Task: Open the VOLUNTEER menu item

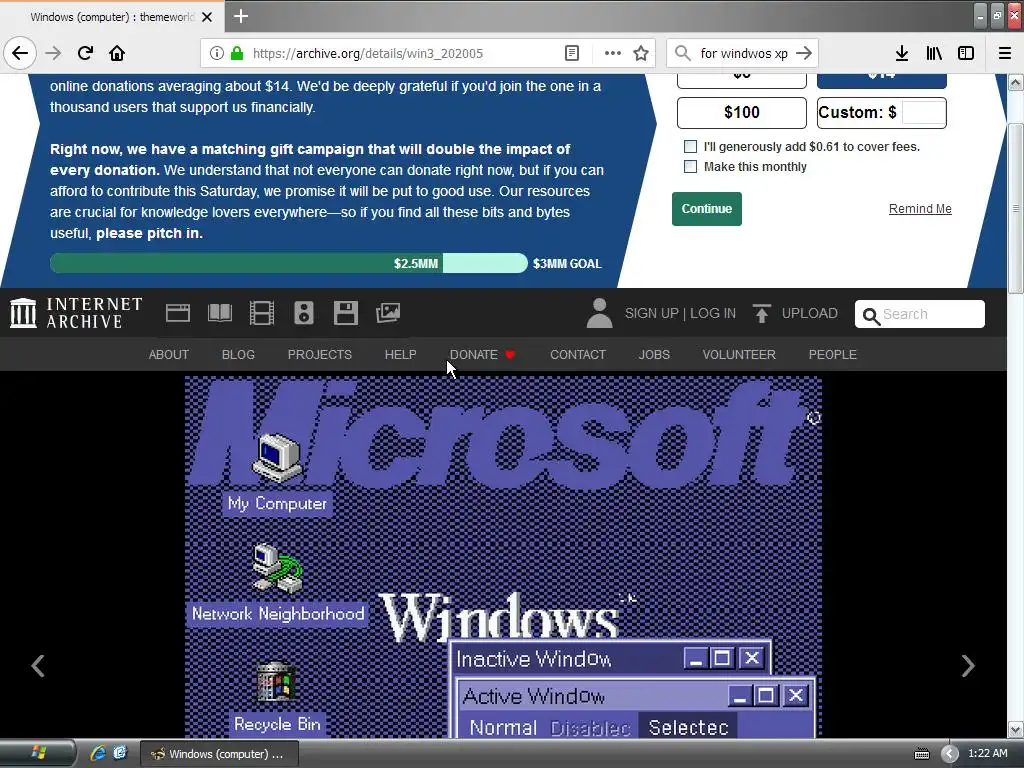Action: click(739, 355)
